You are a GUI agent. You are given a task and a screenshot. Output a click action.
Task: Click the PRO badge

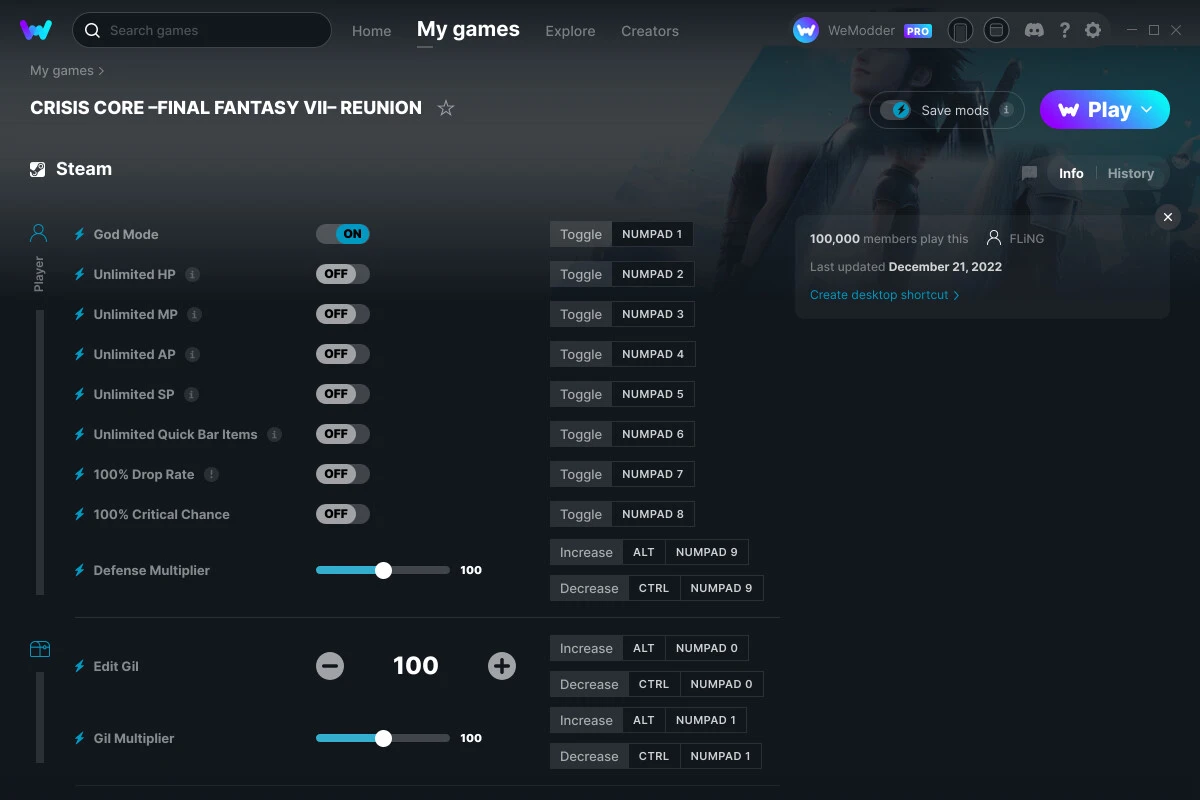918,31
